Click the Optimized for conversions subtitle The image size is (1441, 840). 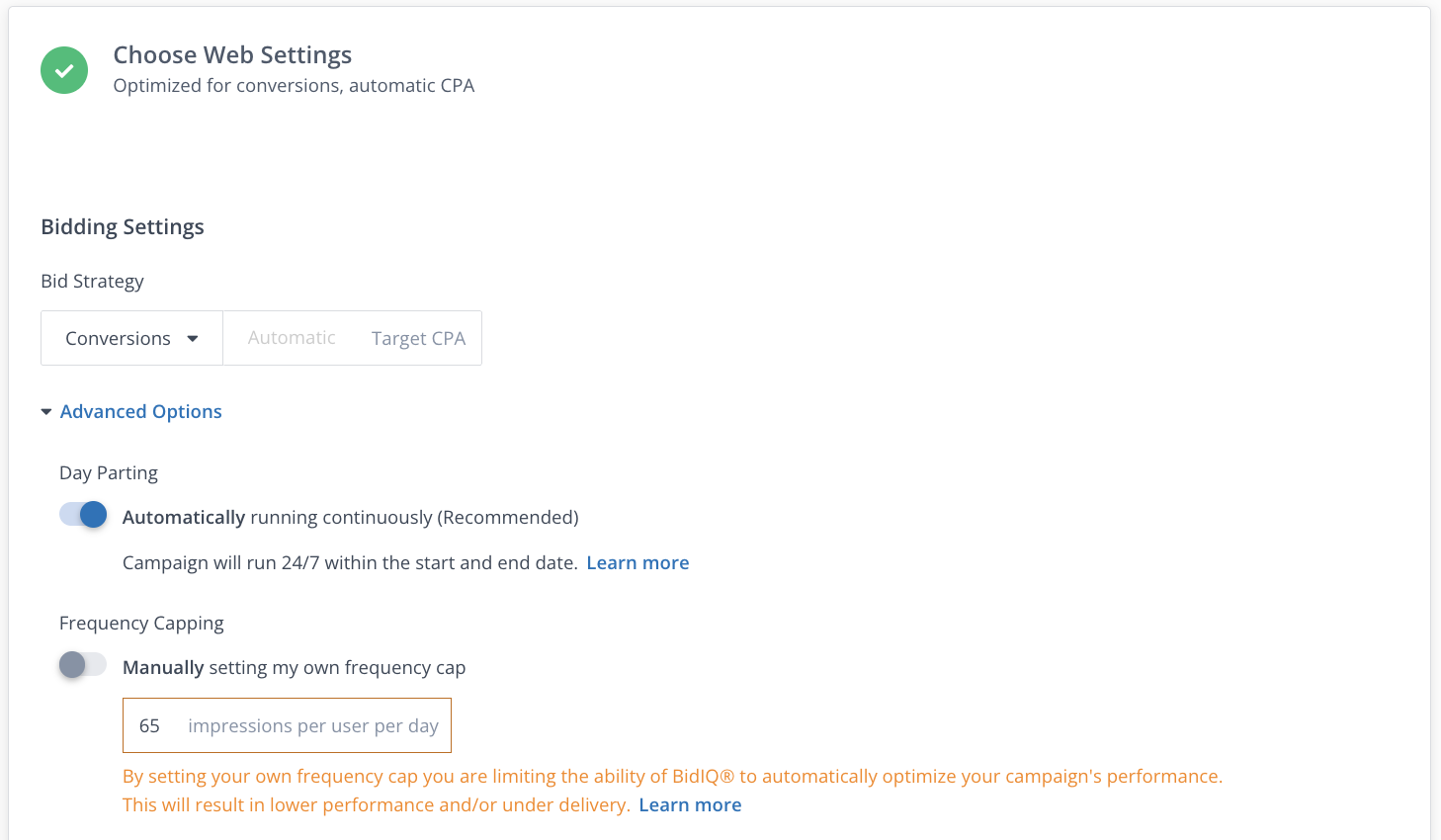[x=294, y=86]
